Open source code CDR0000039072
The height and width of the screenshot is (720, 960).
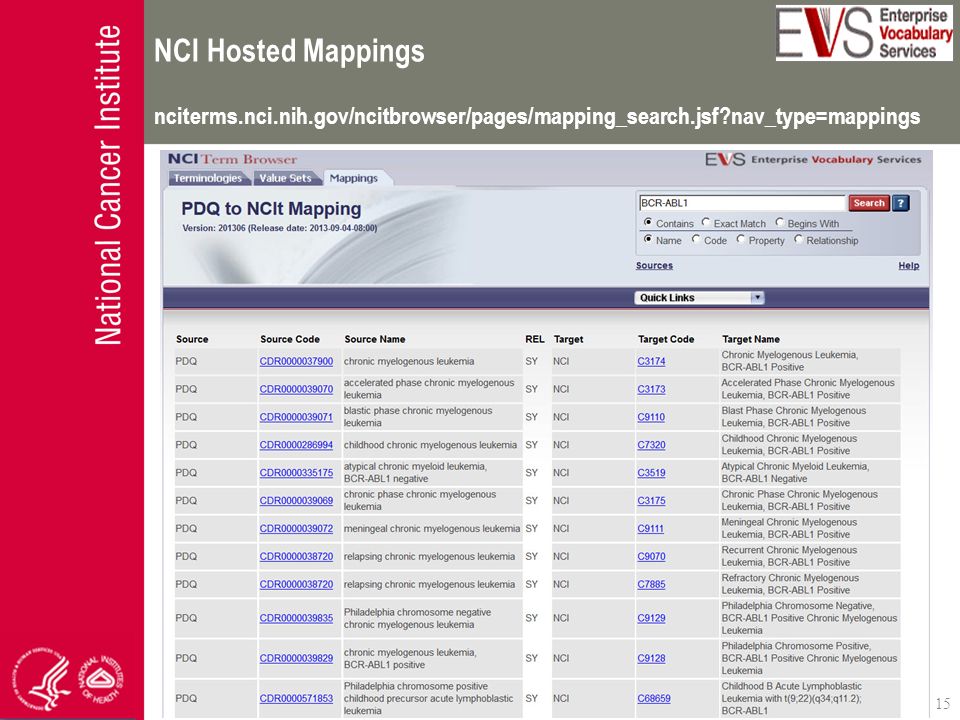tap(296, 528)
